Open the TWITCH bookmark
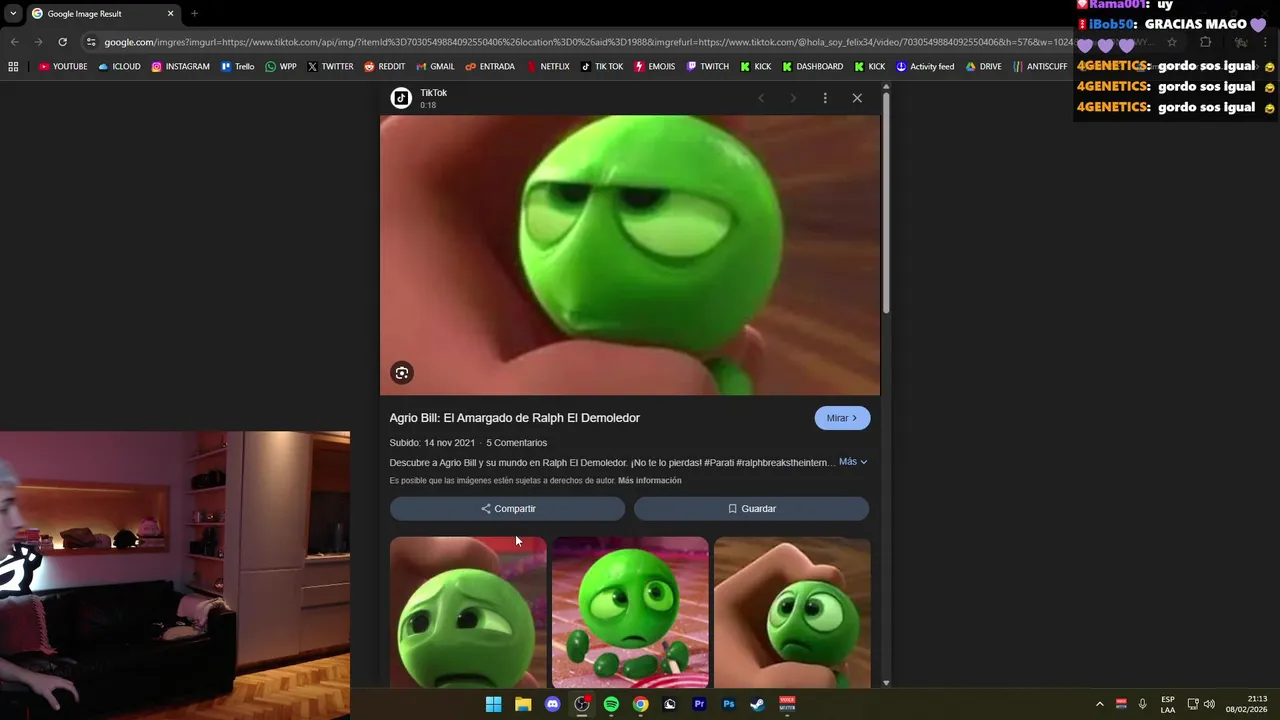 point(707,67)
